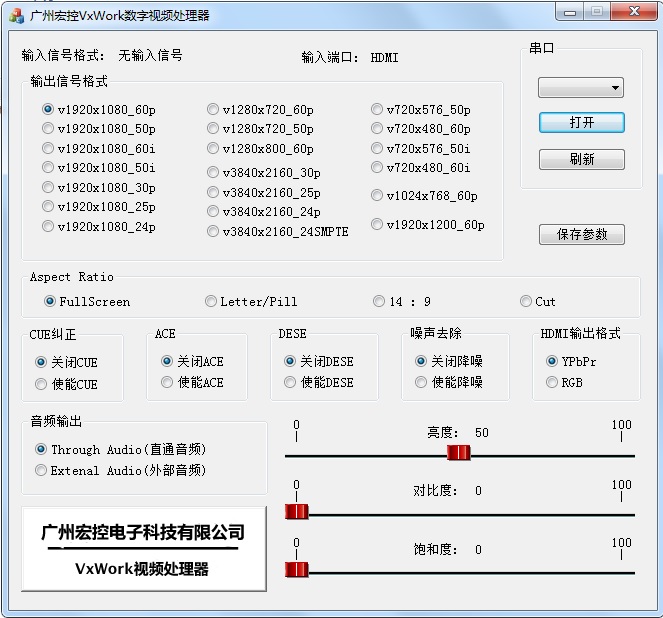Pick v1280x800_60p output resolution
Screen dimensions: 663x618
click(x=213, y=149)
